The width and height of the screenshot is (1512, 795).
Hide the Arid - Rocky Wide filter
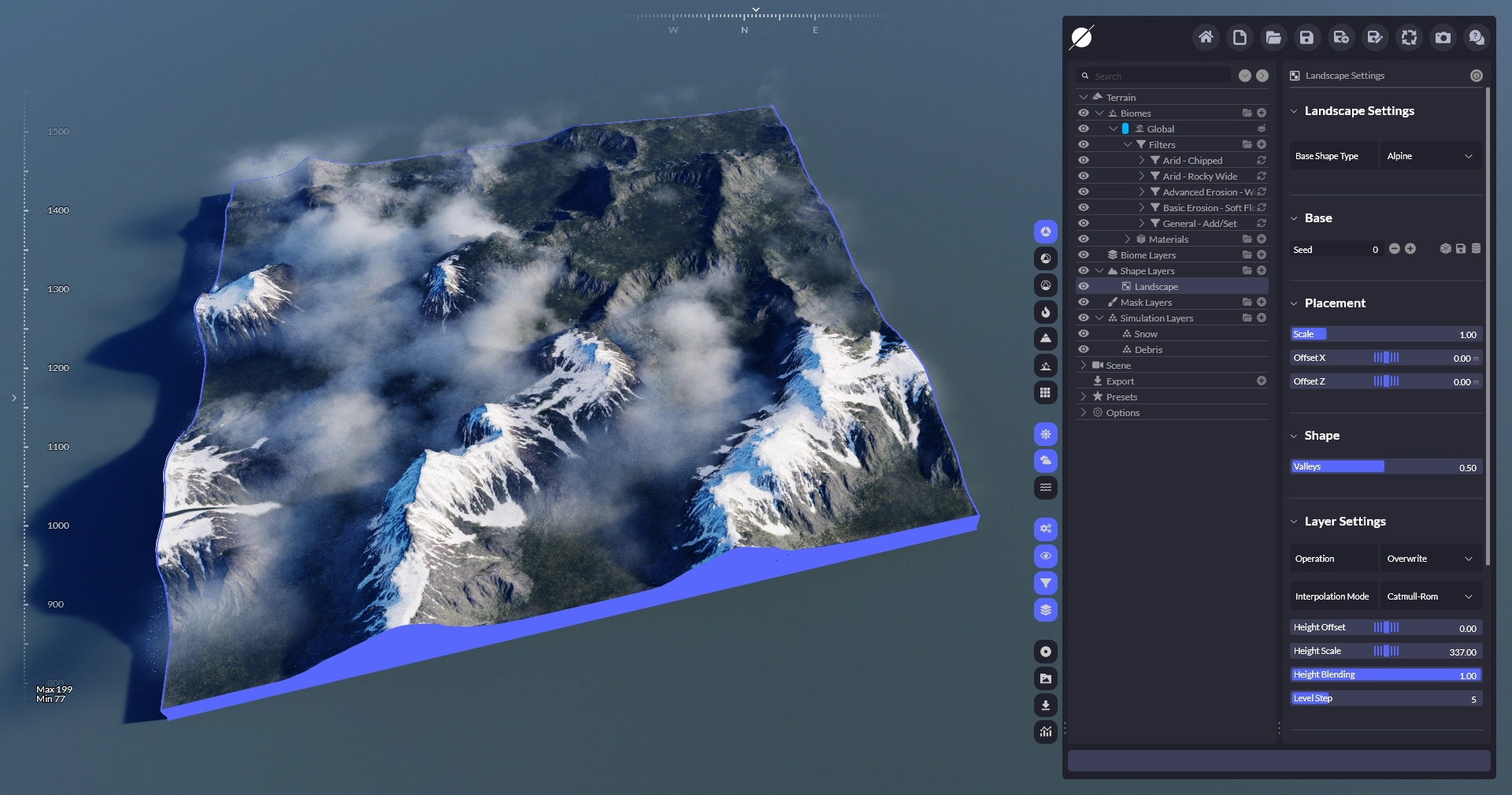click(x=1084, y=176)
